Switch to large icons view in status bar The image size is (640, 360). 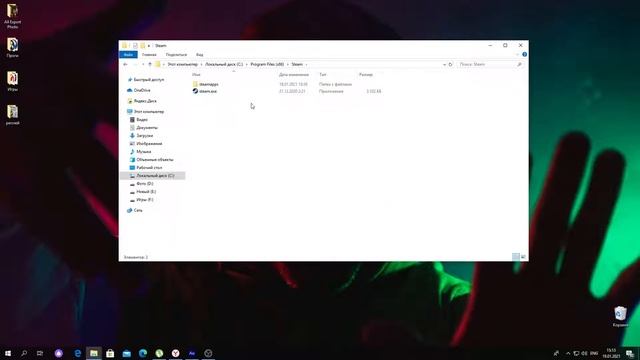[523, 257]
